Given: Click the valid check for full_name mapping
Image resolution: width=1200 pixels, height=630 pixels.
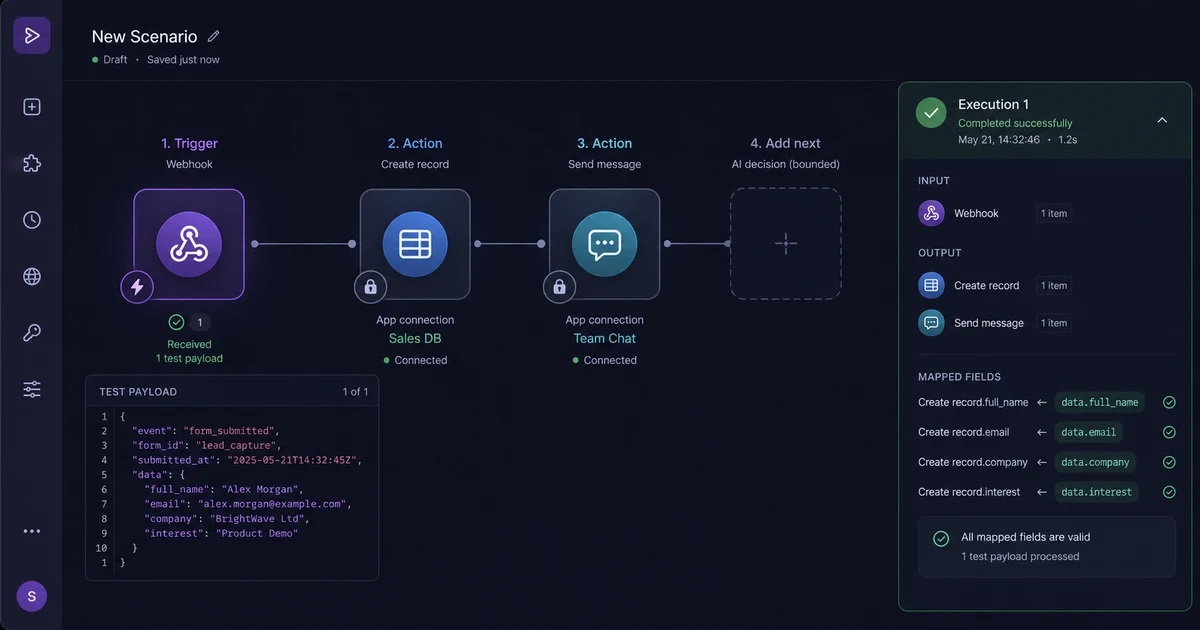Looking at the screenshot, I should tap(1169, 402).
